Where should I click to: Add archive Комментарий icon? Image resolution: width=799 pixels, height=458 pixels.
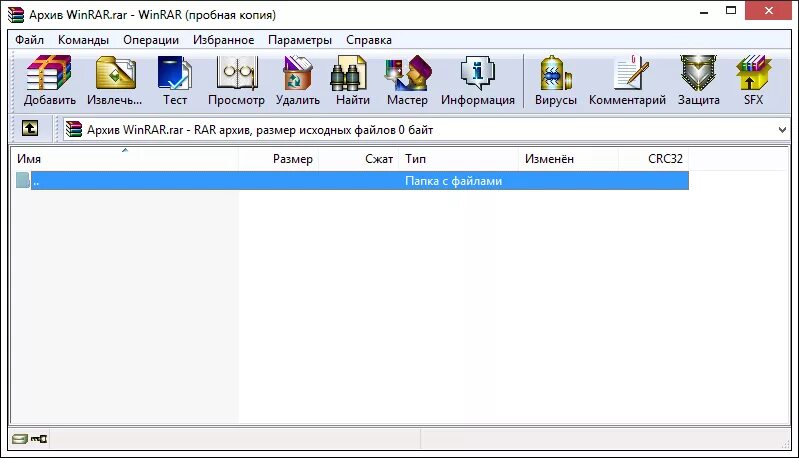point(631,74)
